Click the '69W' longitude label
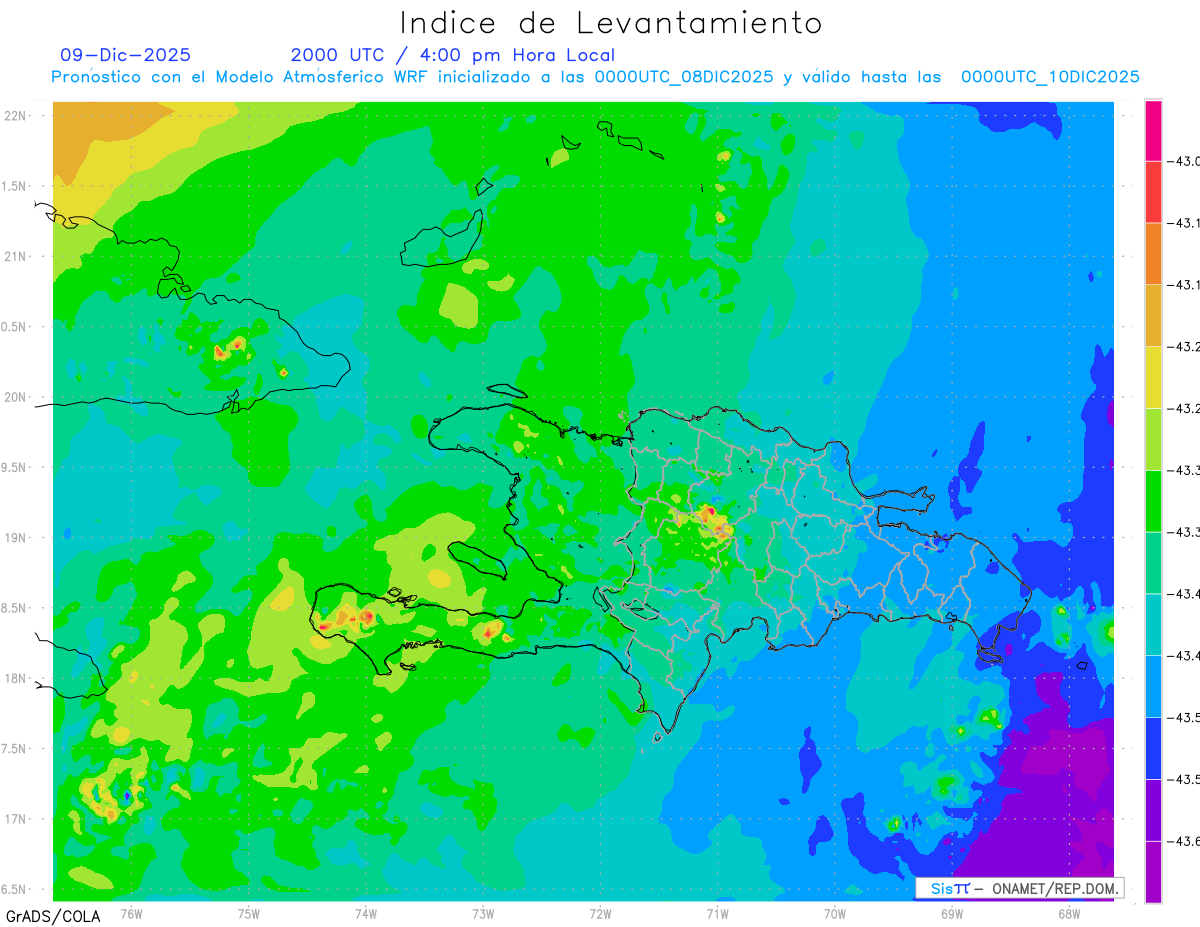Image resolution: width=1200 pixels, height=927 pixels. 952,913
